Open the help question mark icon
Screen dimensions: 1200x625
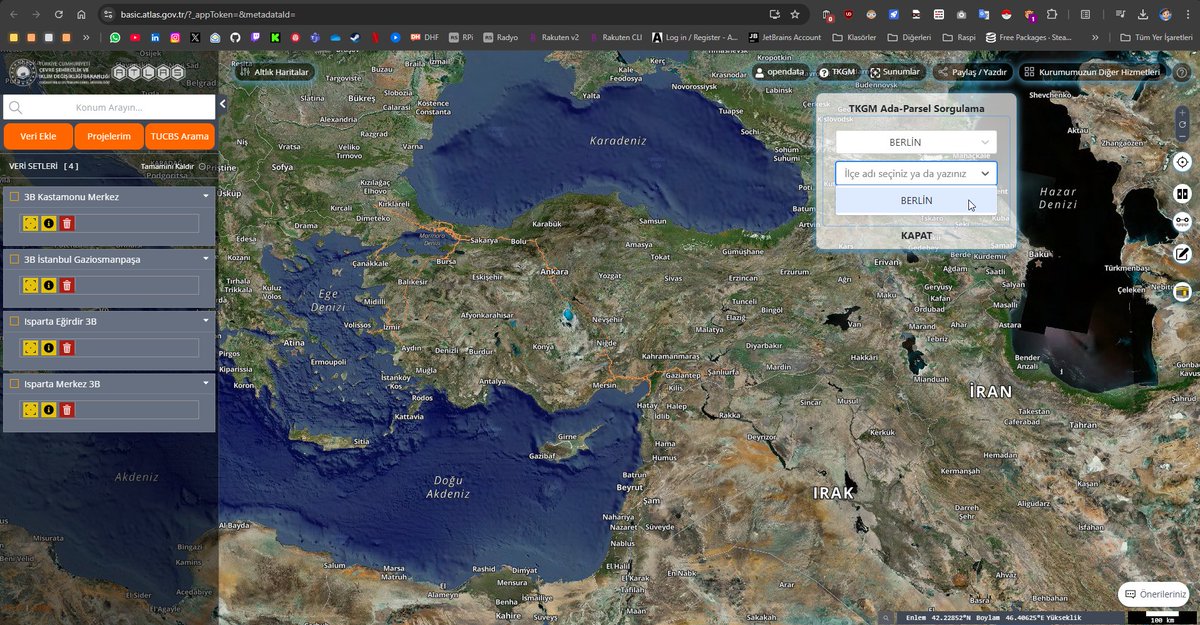point(1181,72)
